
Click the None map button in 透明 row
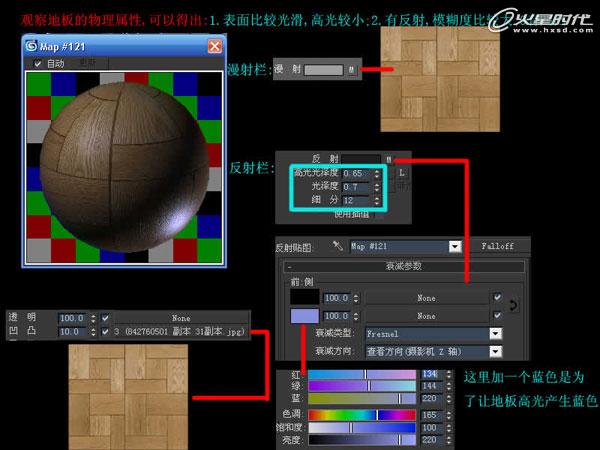tap(181, 318)
